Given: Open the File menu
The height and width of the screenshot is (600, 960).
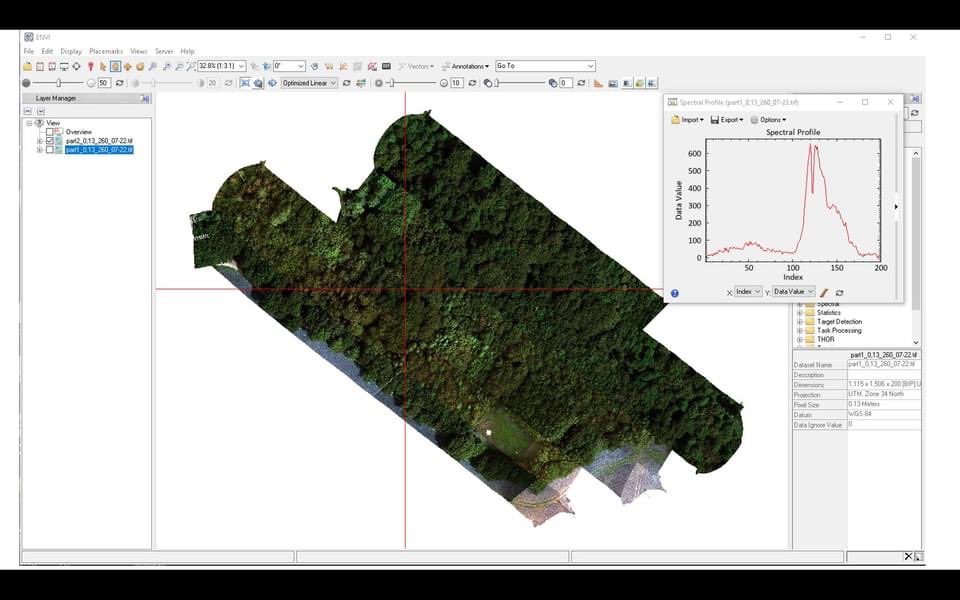Looking at the screenshot, I should pyautogui.click(x=29, y=51).
